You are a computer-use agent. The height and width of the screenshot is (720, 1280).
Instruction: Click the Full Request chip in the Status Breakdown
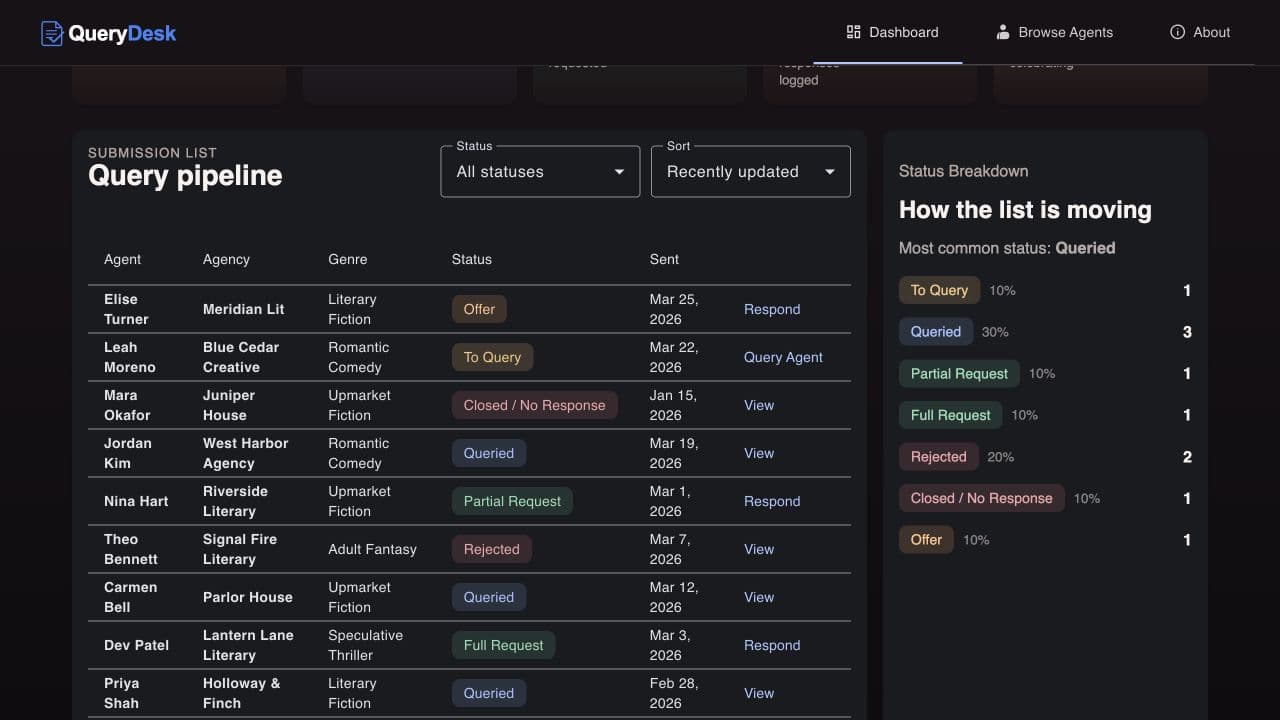pyautogui.click(x=950, y=415)
